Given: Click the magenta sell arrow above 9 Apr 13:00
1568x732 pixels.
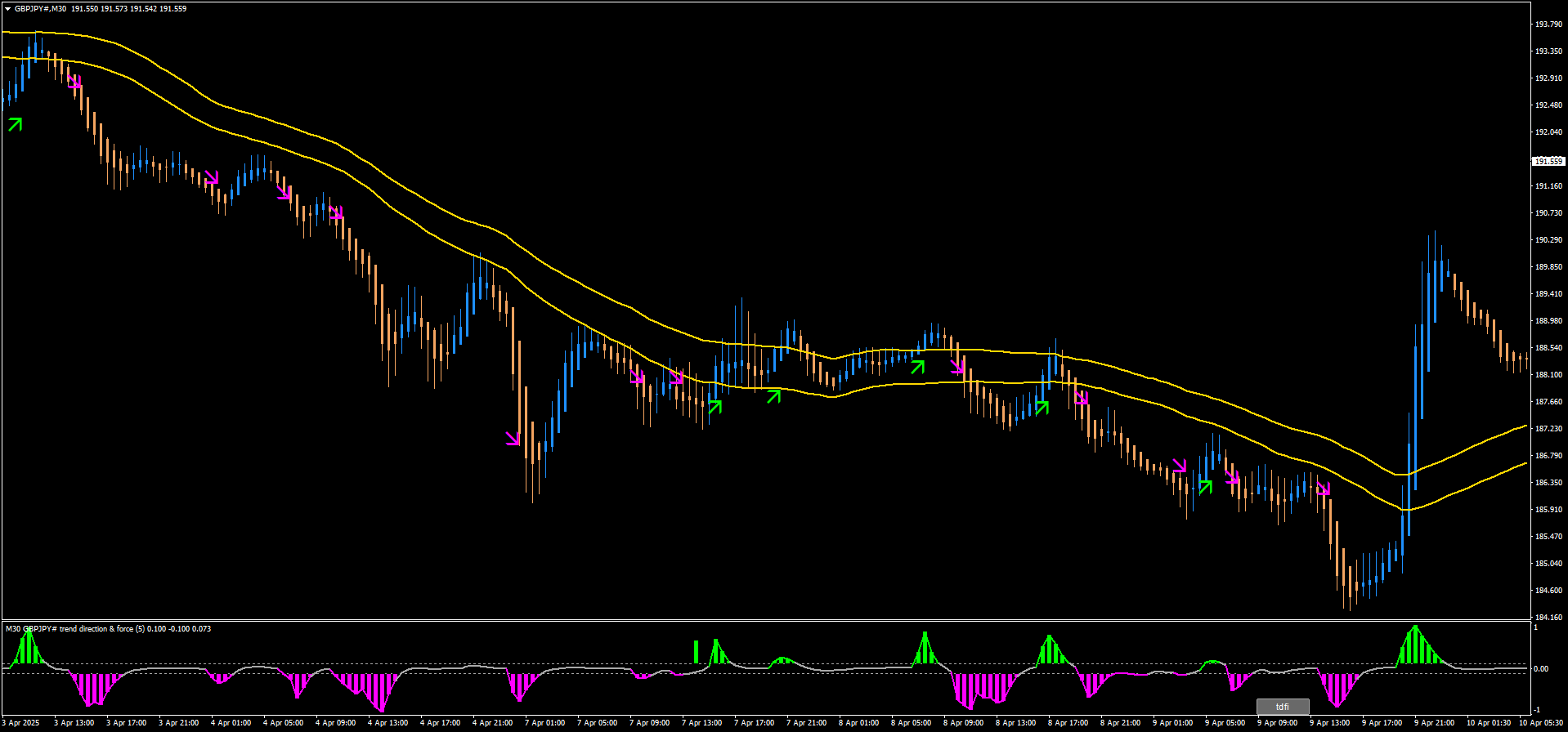Looking at the screenshot, I should point(1324,489).
